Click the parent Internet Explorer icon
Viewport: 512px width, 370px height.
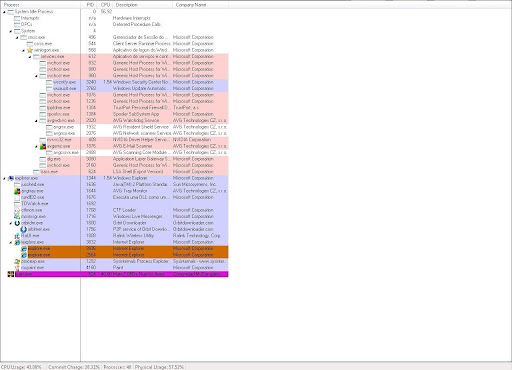(x=17, y=242)
